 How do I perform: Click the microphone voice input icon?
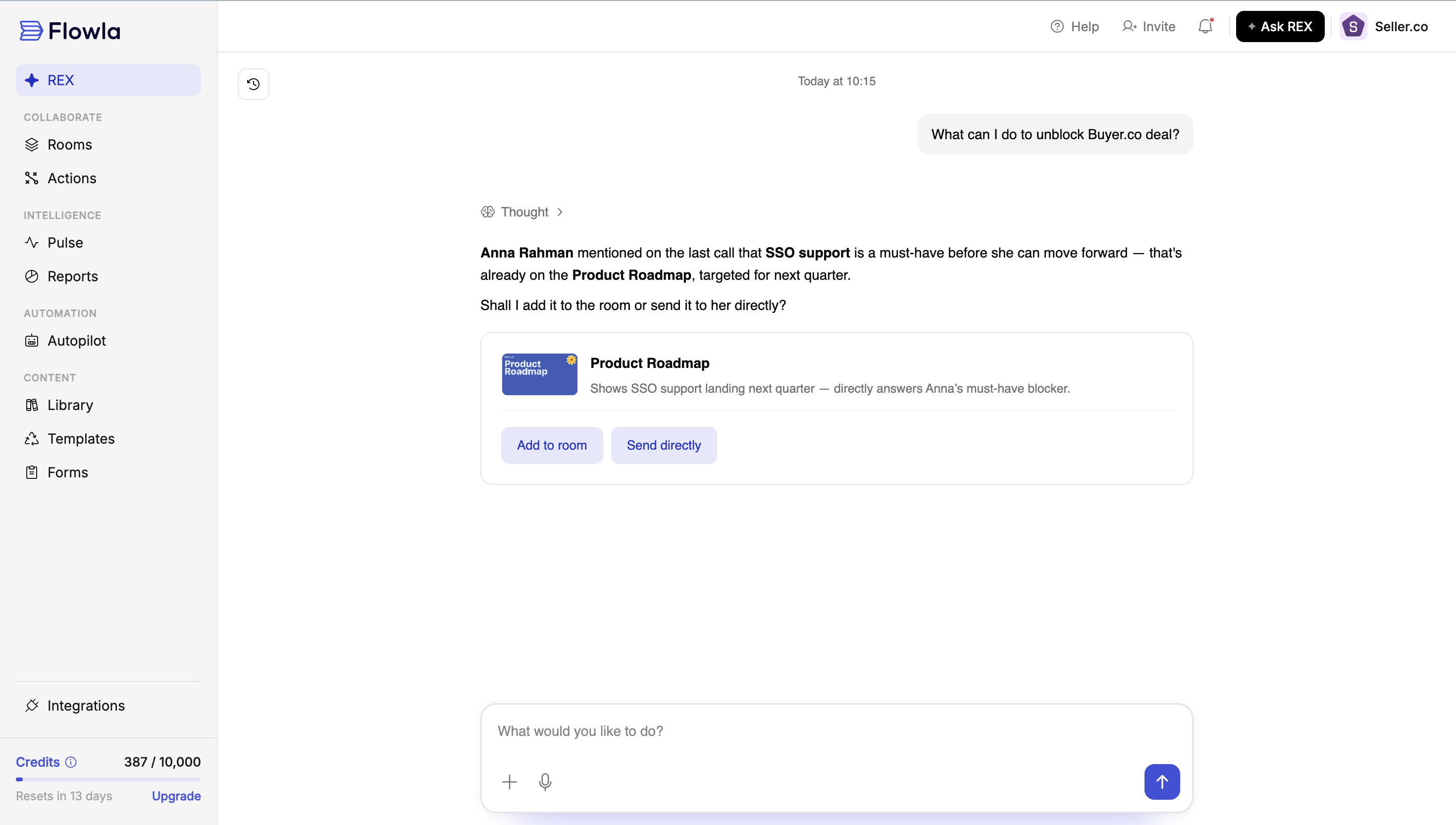(x=545, y=782)
